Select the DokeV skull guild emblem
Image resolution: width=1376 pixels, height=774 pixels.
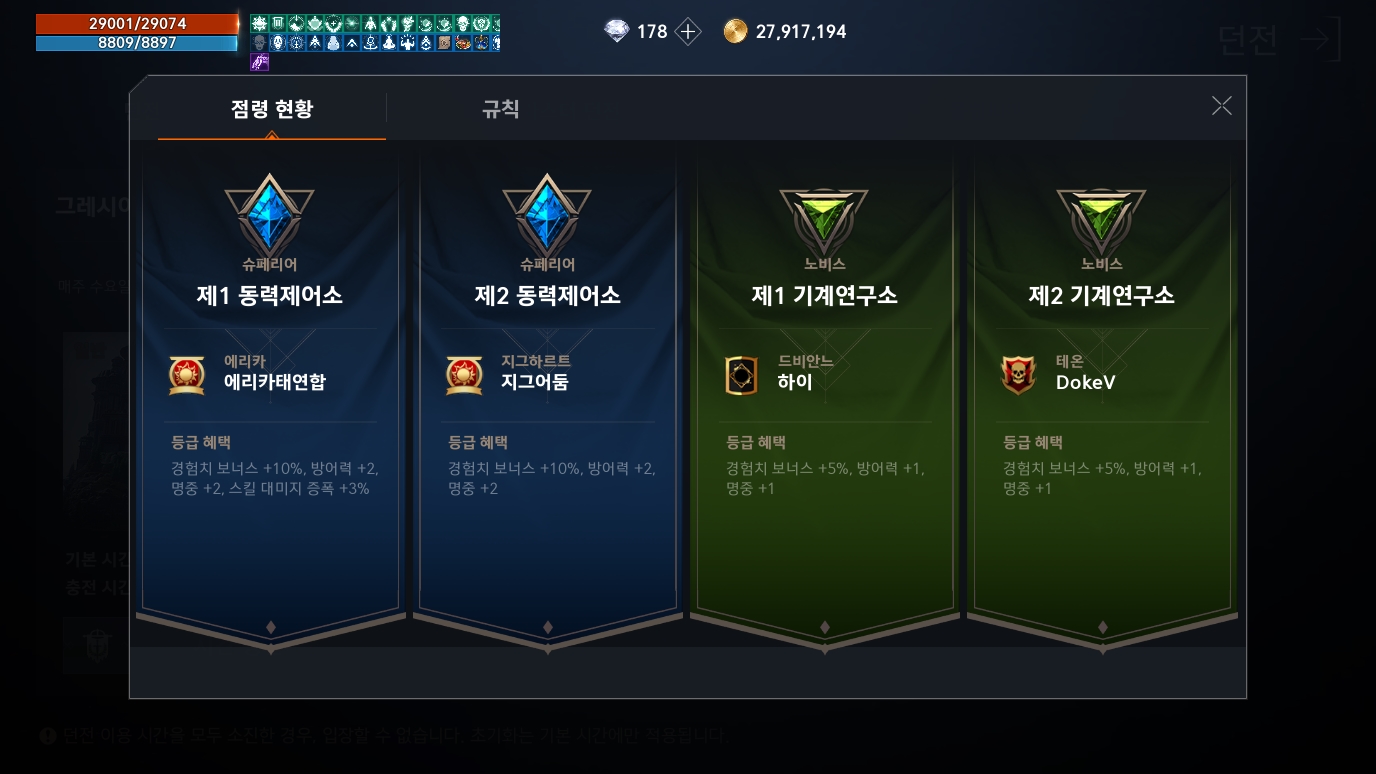point(1018,375)
